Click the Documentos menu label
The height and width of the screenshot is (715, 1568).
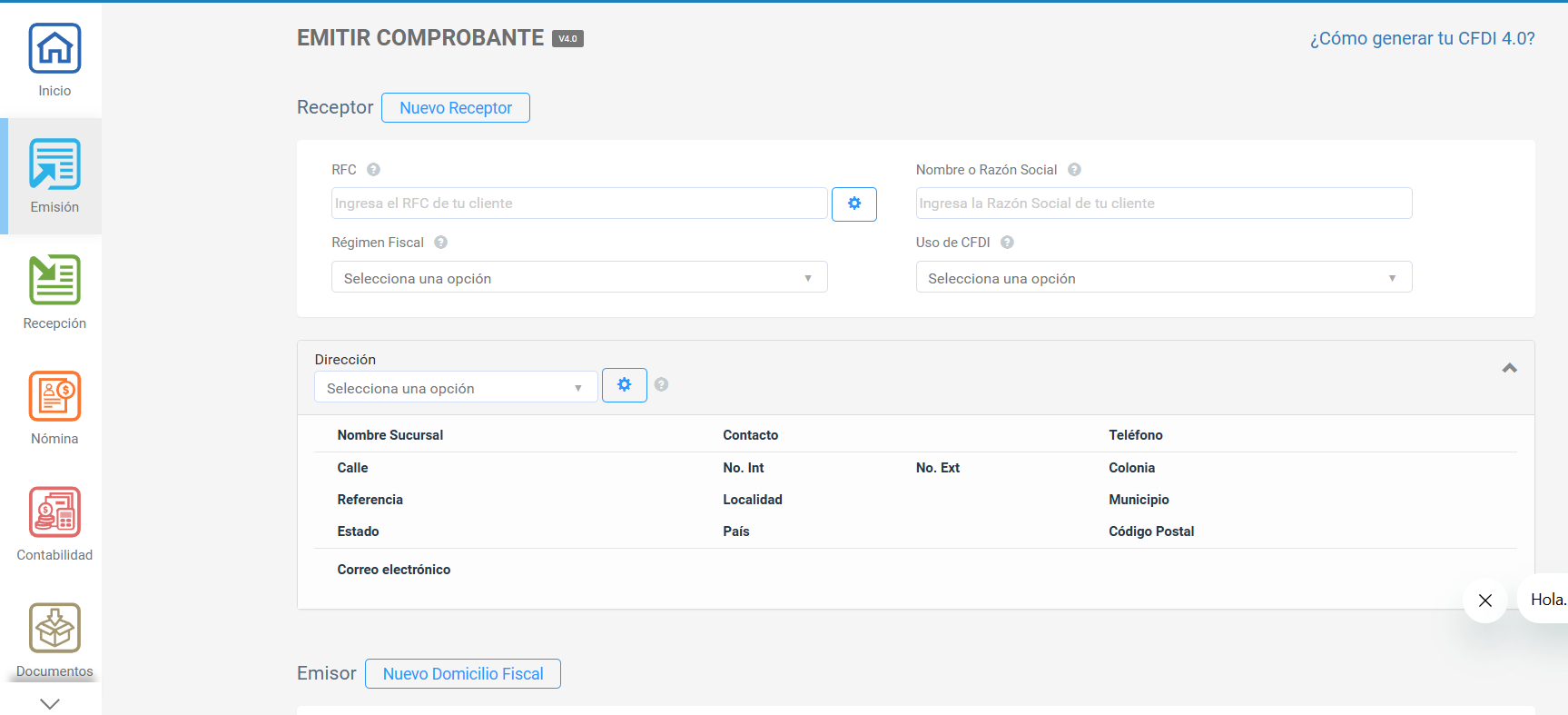pos(54,671)
